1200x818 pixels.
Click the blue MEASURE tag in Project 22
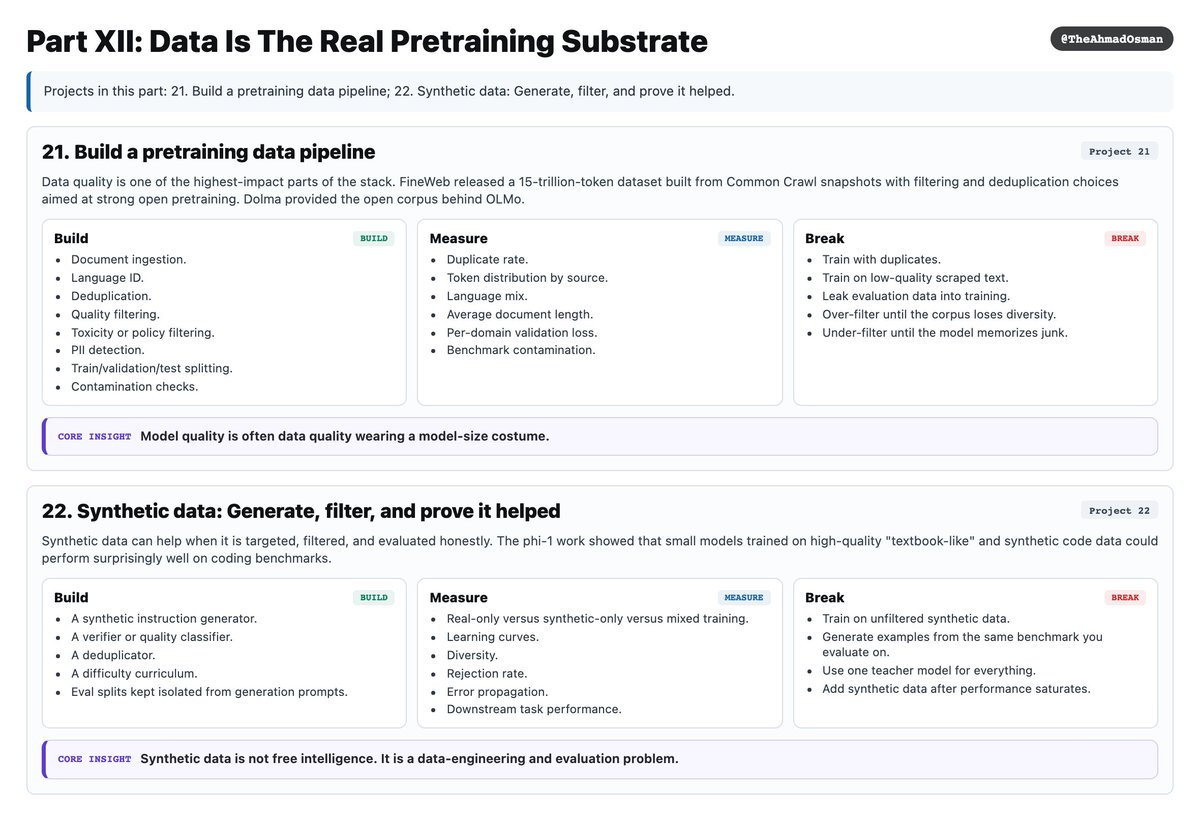(744, 598)
